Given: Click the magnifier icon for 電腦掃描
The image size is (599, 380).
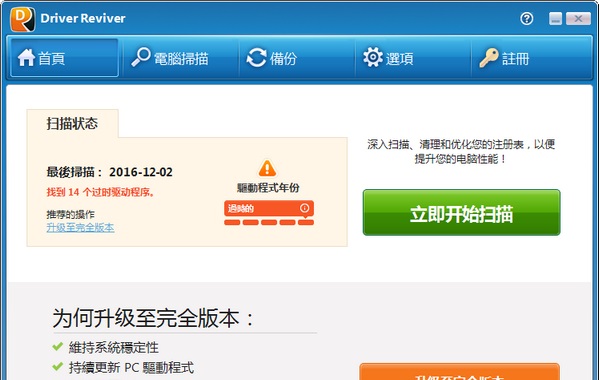Looking at the screenshot, I should tap(141, 57).
